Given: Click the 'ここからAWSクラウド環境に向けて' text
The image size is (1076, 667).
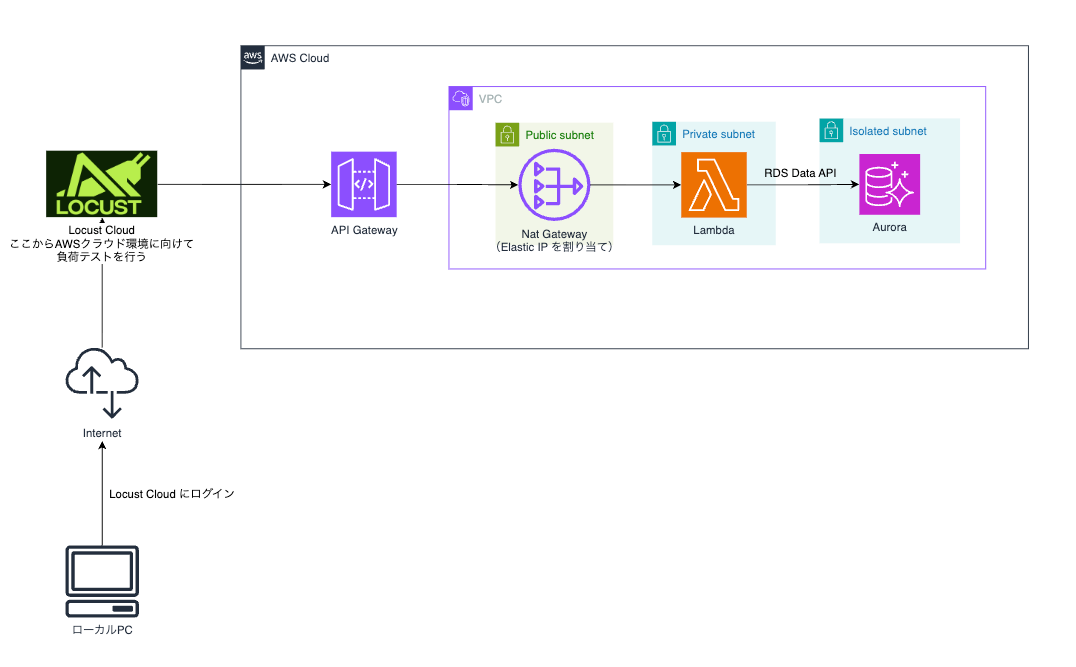Looking at the screenshot, I should pyautogui.click(x=102, y=244).
